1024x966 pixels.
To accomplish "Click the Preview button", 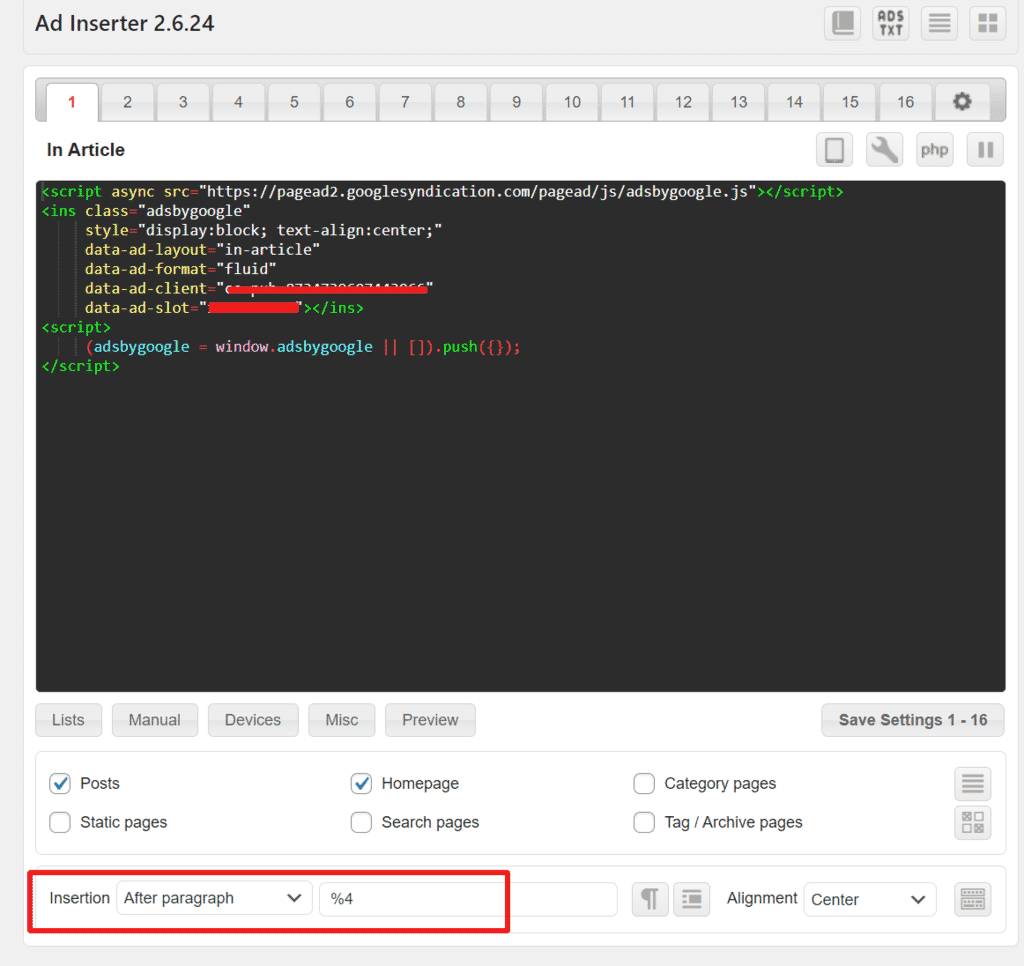I will pos(430,720).
